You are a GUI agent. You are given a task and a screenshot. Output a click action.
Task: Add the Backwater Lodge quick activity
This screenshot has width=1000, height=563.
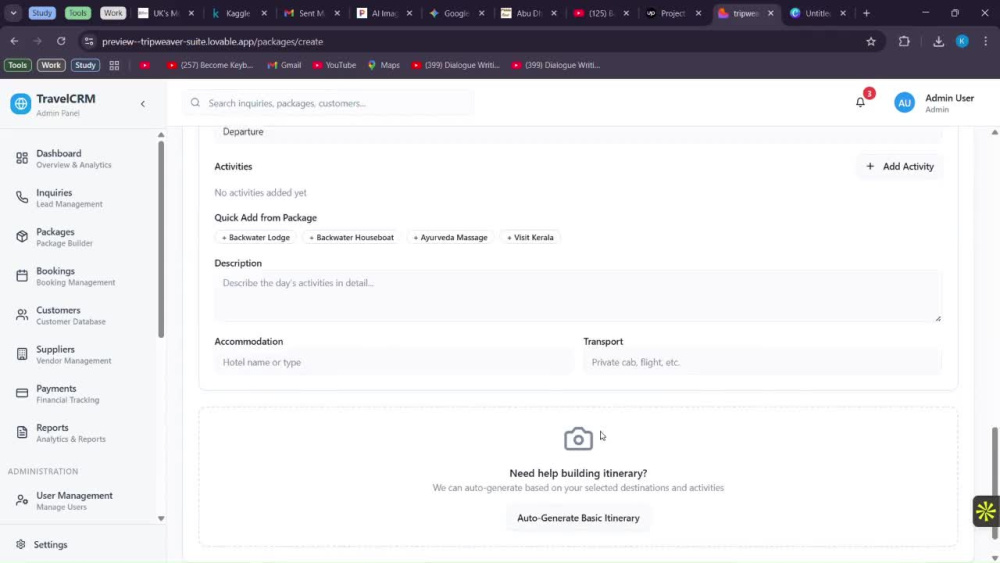256,237
